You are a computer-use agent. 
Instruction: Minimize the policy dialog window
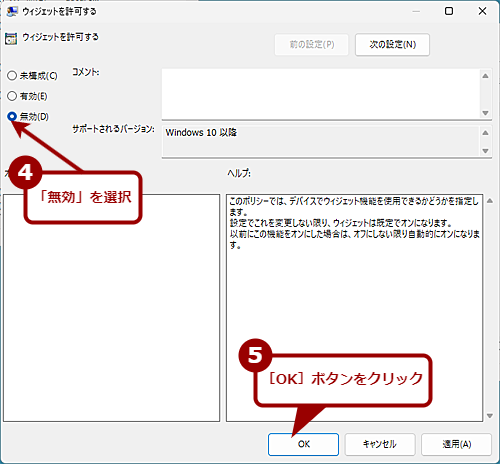pyautogui.click(x=416, y=11)
